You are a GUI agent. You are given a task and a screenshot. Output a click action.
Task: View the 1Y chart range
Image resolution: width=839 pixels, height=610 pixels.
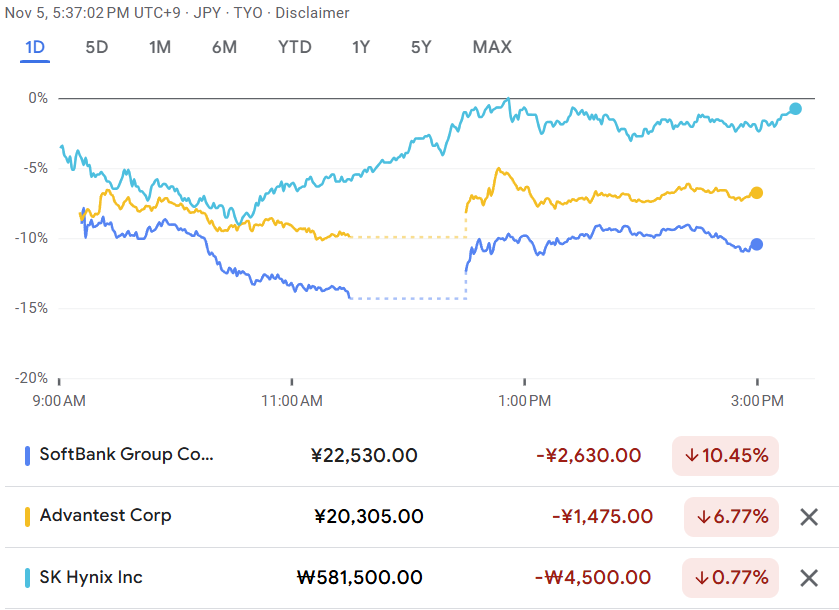click(361, 47)
